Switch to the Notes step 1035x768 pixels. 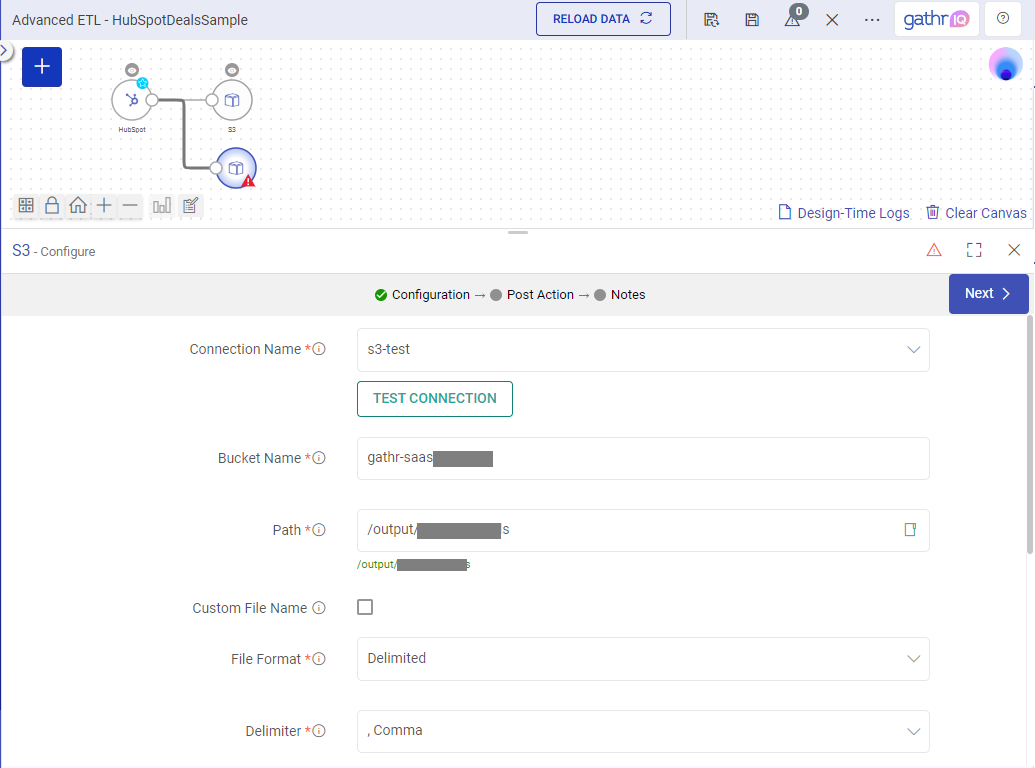pos(627,295)
